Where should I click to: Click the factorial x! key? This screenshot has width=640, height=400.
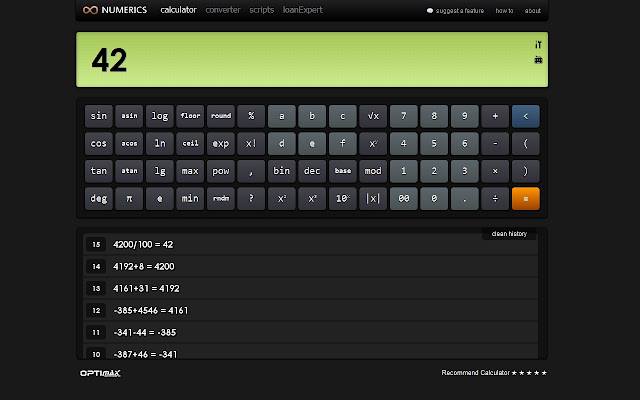point(251,144)
